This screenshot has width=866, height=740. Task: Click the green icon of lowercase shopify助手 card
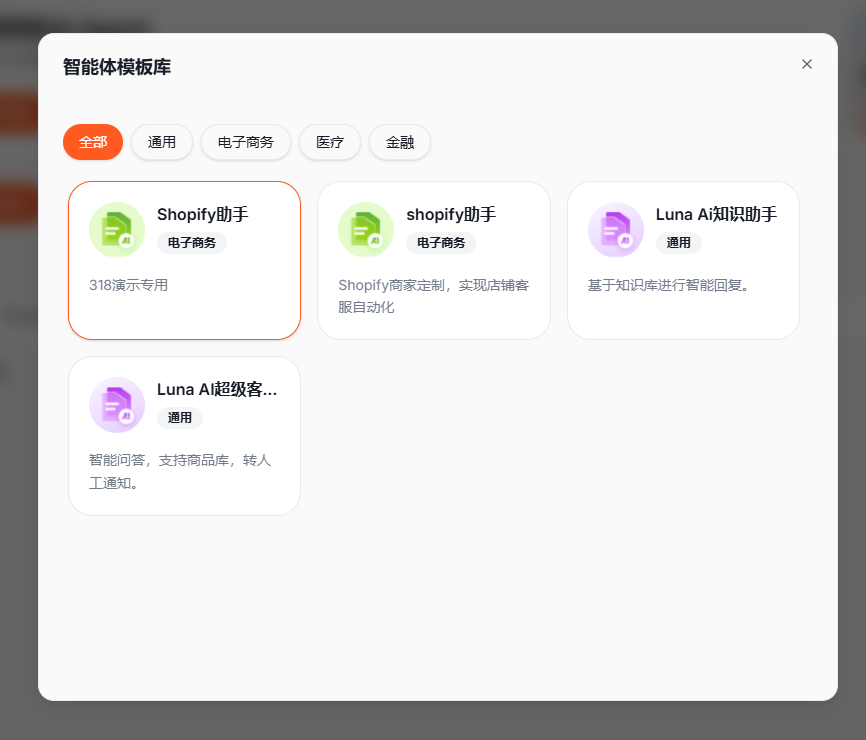[x=366, y=230]
